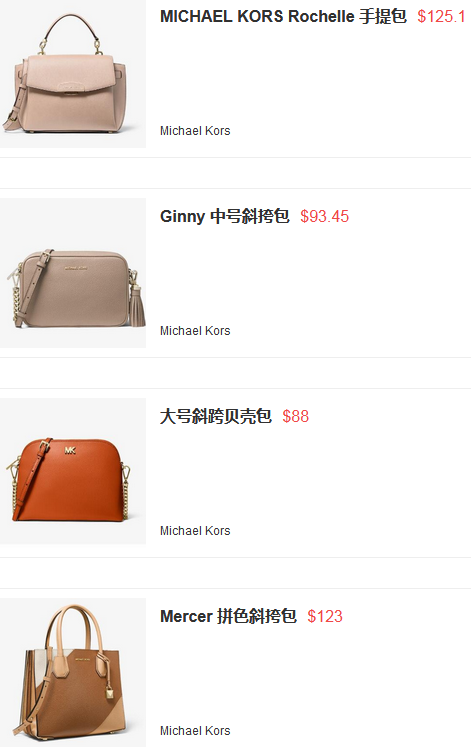
Task: Click Michael Kors brand under Ginny bag
Action: (195, 331)
